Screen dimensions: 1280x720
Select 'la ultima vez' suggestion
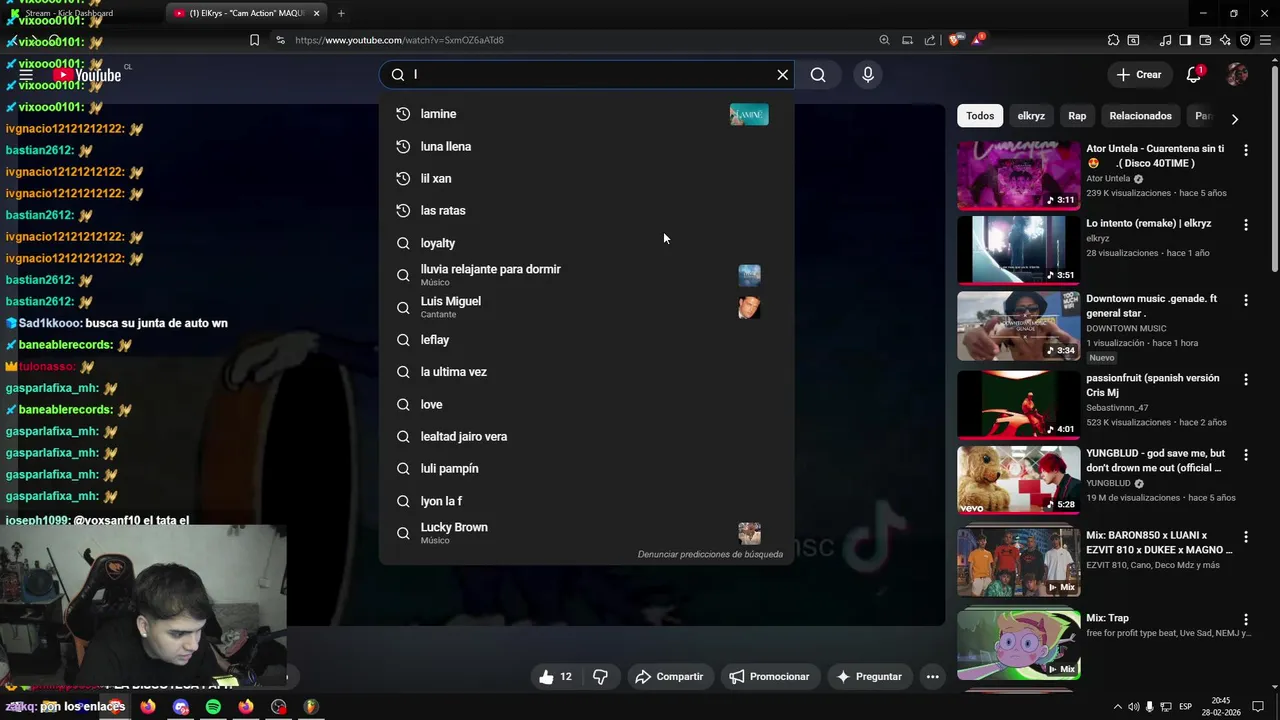coord(586,372)
